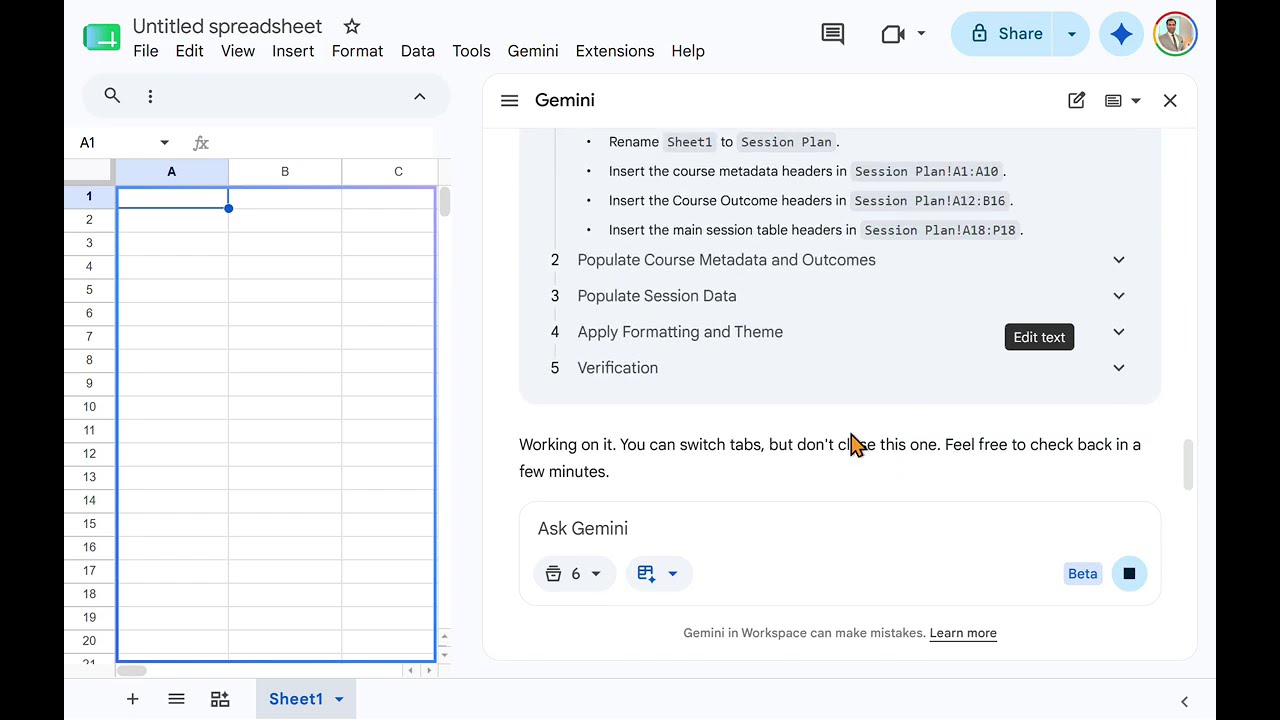Image resolution: width=1280 pixels, height=720 pixels.
Task: Close the Gemini side panel
Action: point(1170,100)
